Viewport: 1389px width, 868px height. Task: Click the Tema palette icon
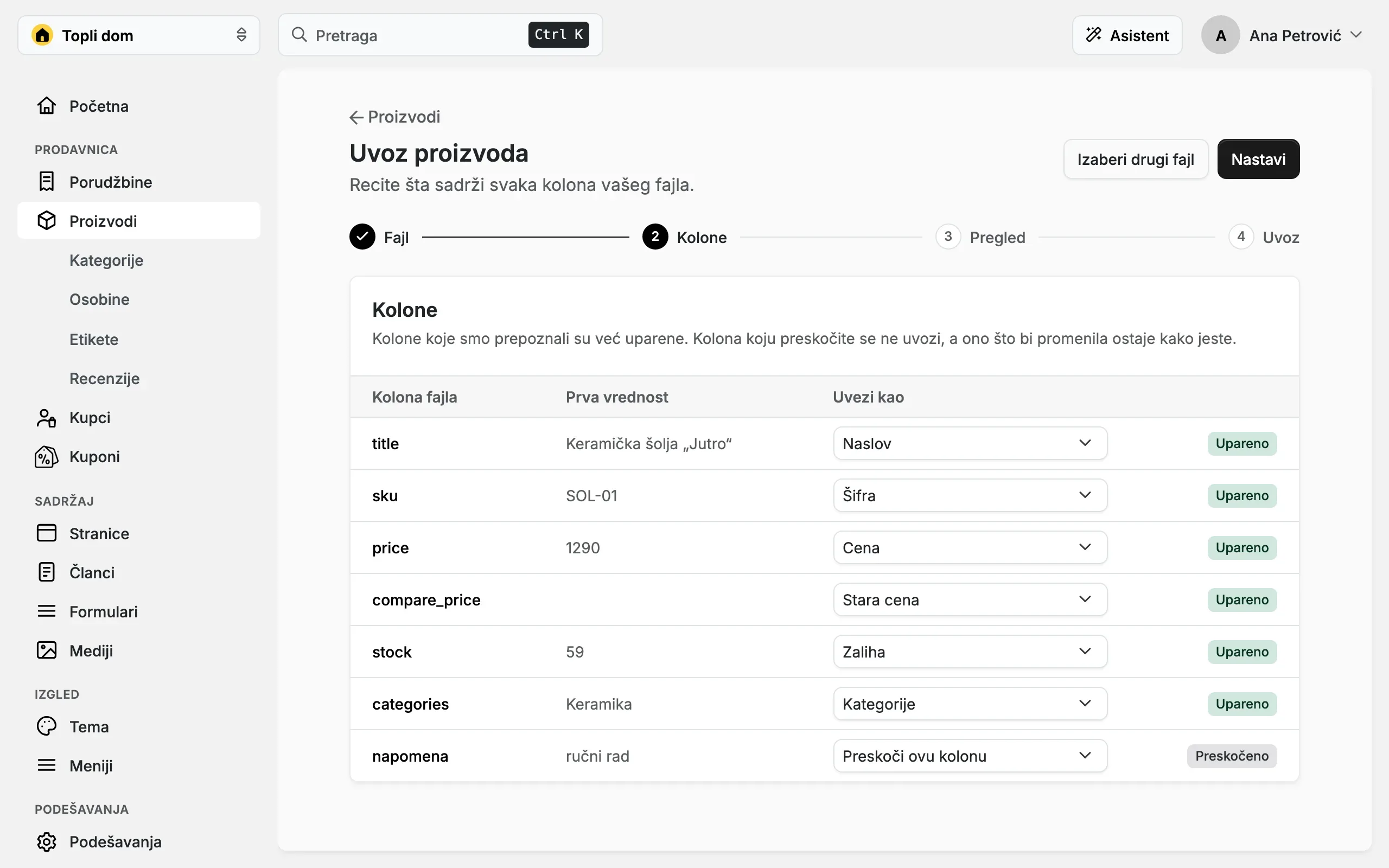pyautogui.click(x=47, y=726)
